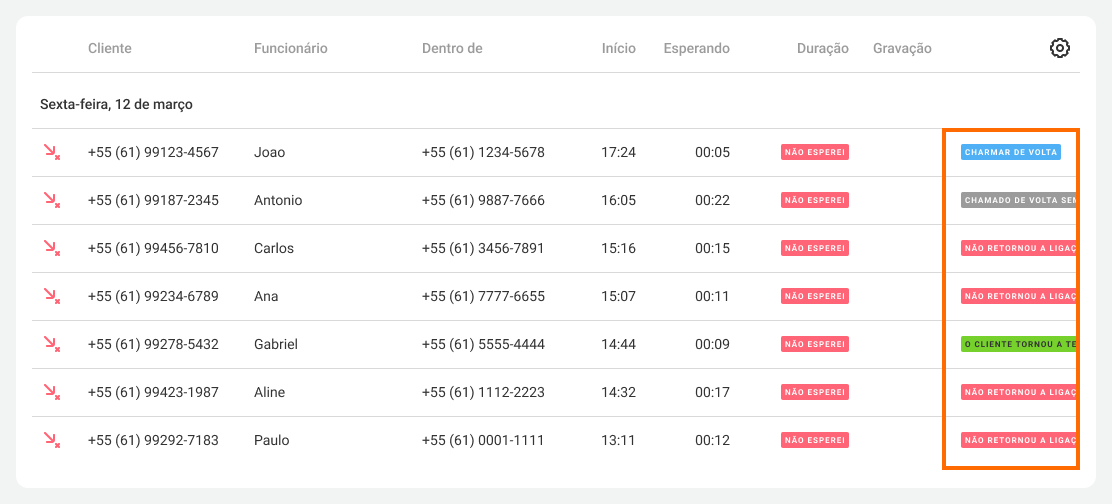Image resolution: width=1112 pixels, height=504 pixels.
Task: Sort by the Cliente column header
Action: [110, 48]
